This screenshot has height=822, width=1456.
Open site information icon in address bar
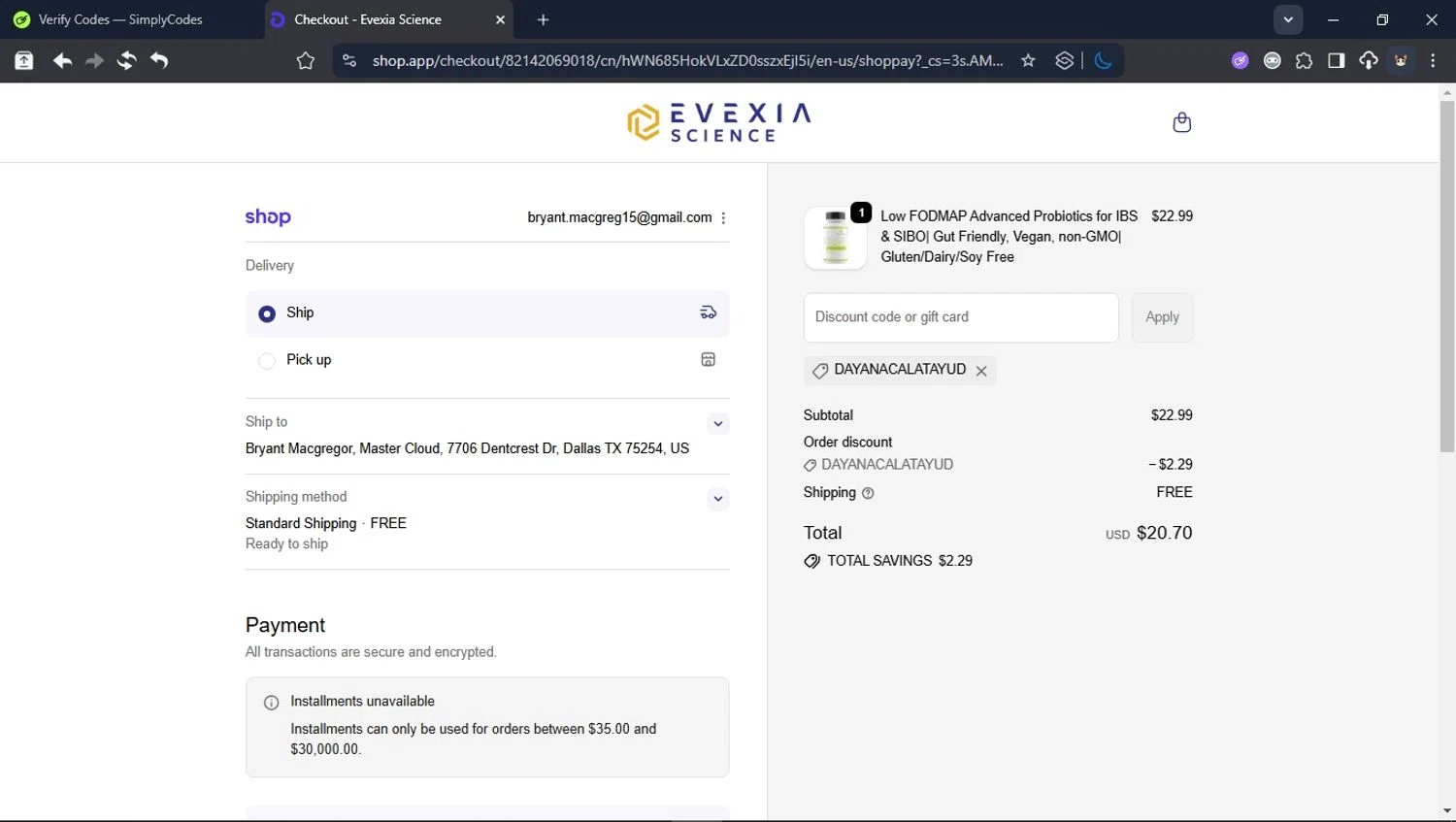(x=349, y=61)
